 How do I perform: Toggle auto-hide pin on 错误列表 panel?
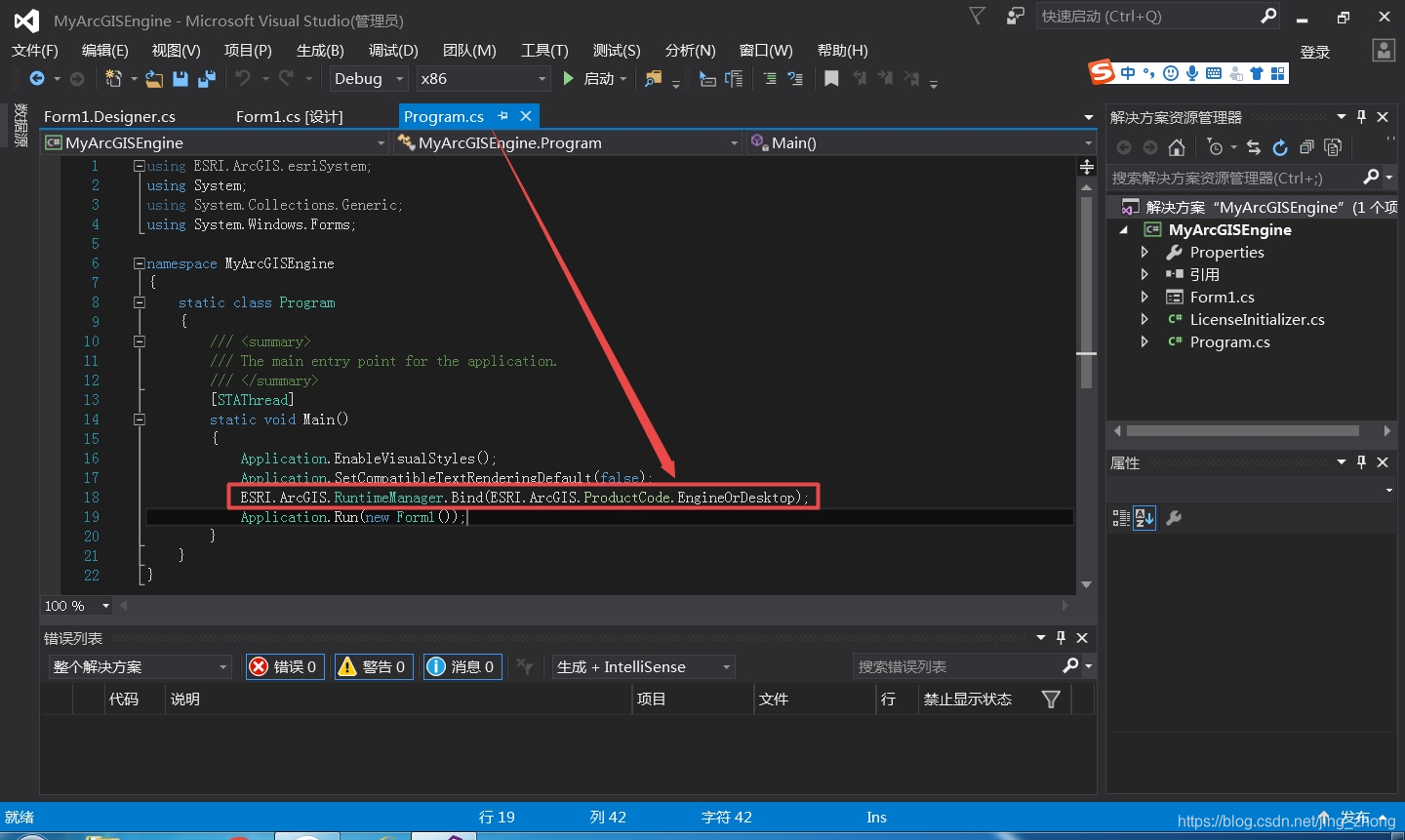pos(1062,638)
